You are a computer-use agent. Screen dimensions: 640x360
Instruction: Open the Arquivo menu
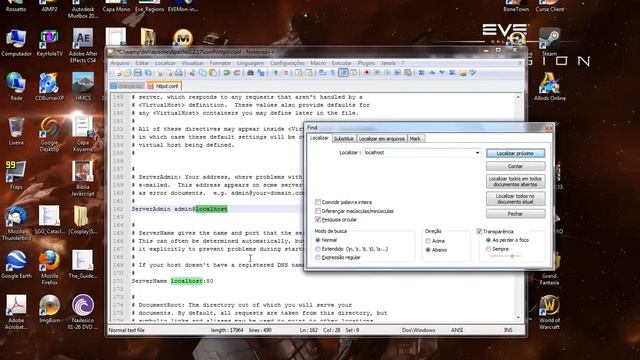point(120,63)
